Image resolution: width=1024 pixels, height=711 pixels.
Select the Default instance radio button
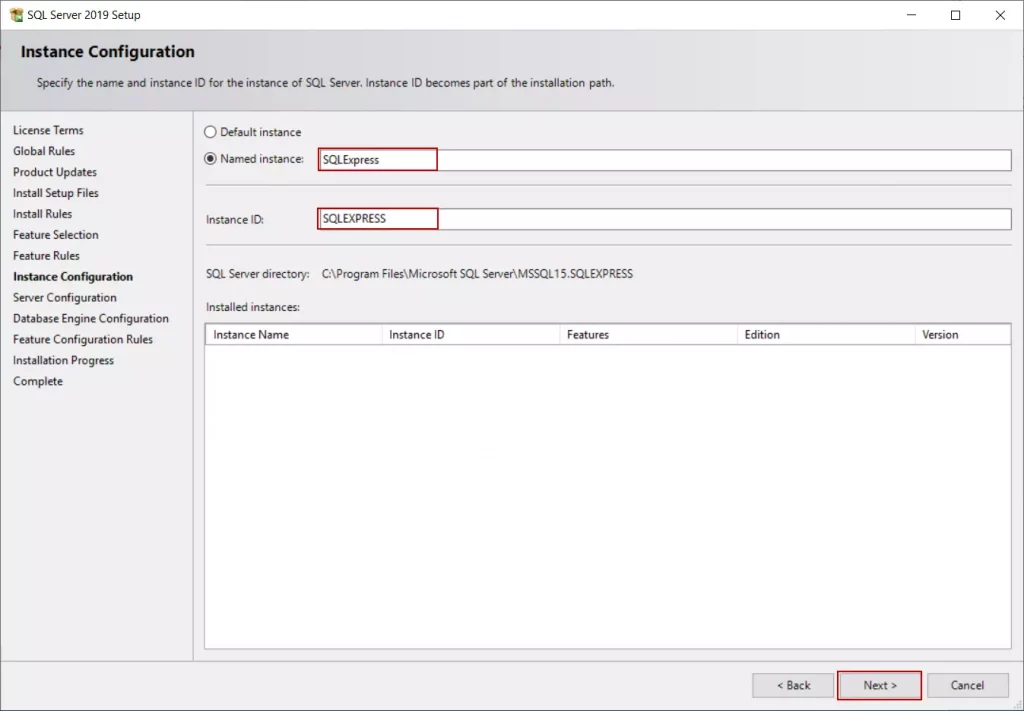pyautogui.click(x=210, y=132)
